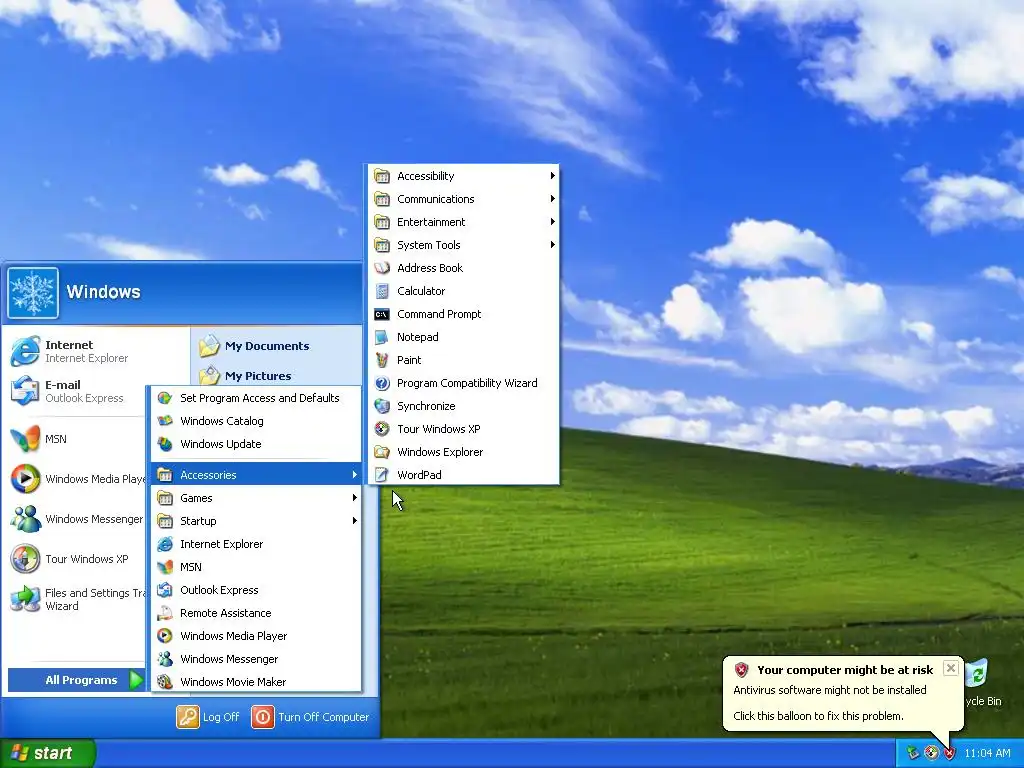Expand the Communications submenu

tap(464, 199)
